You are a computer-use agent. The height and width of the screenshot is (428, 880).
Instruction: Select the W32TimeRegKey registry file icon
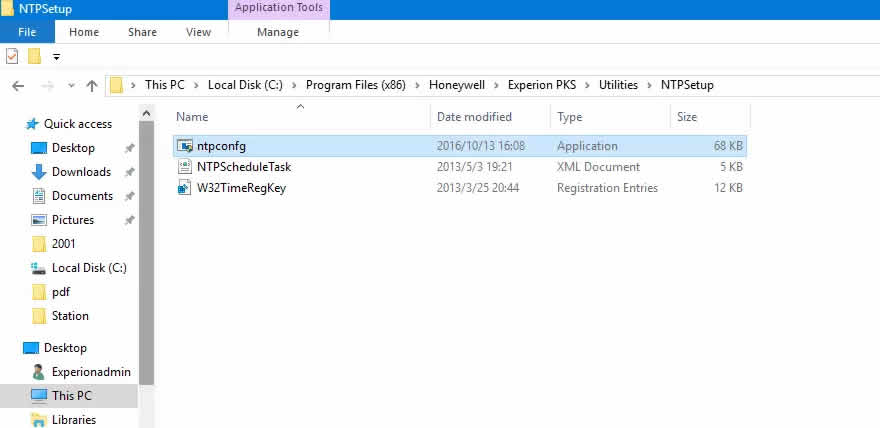[185, 188]
